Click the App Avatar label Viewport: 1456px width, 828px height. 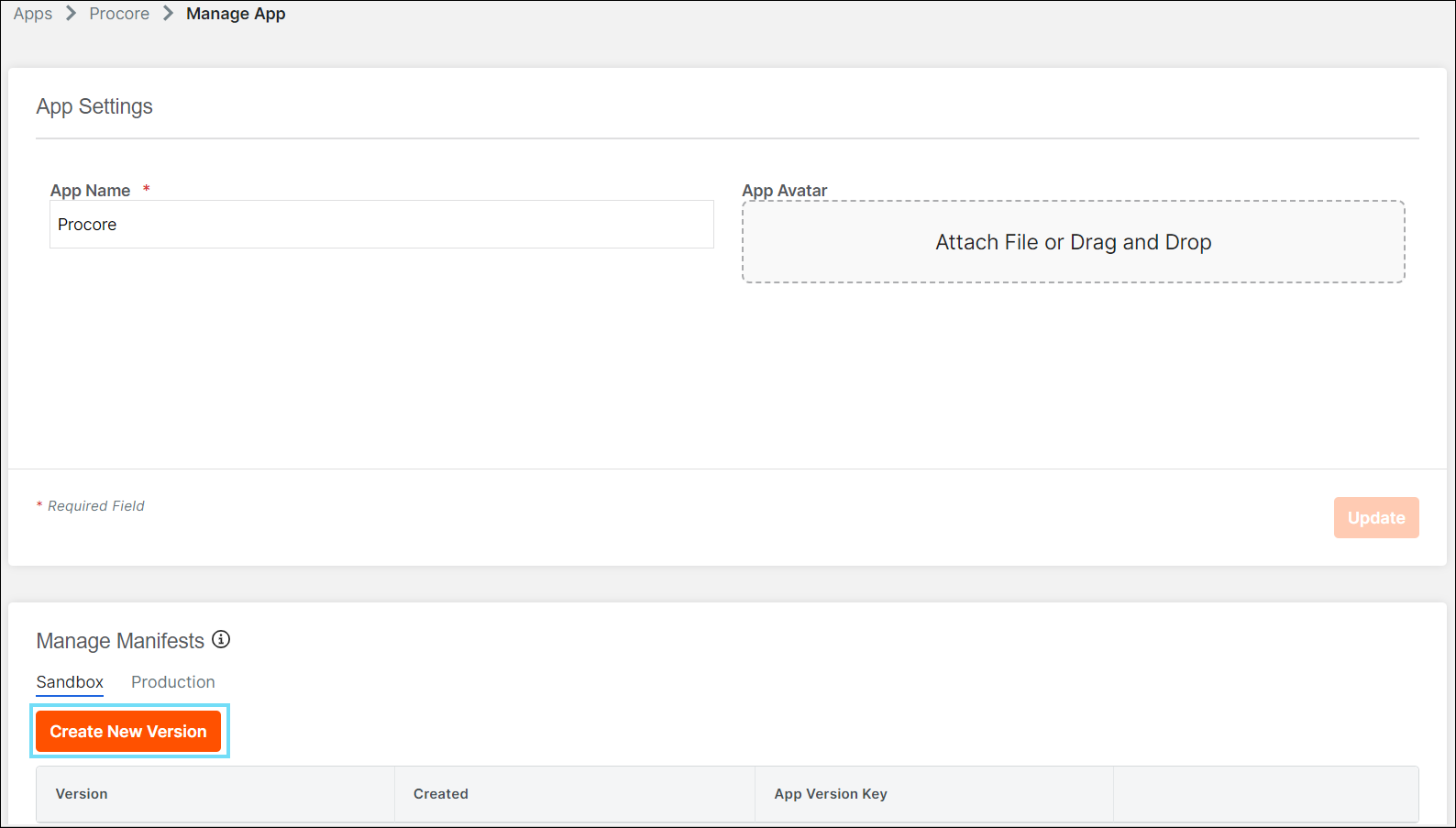(x=784, y=191)
